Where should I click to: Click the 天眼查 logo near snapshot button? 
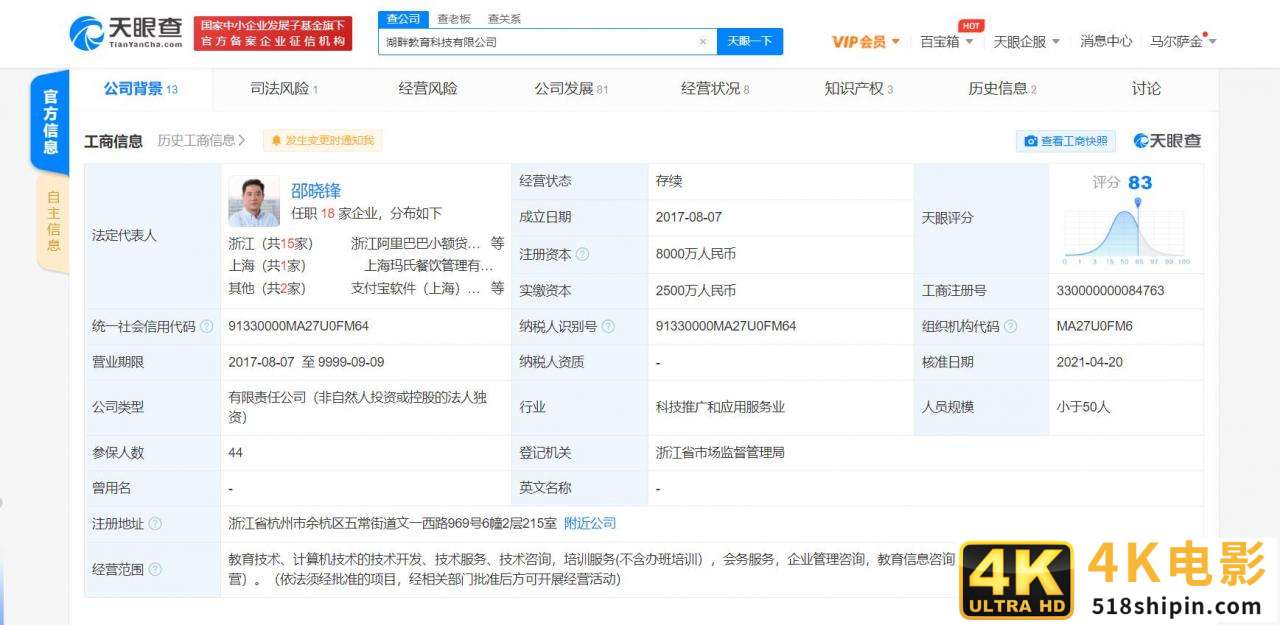(1167, 141)
